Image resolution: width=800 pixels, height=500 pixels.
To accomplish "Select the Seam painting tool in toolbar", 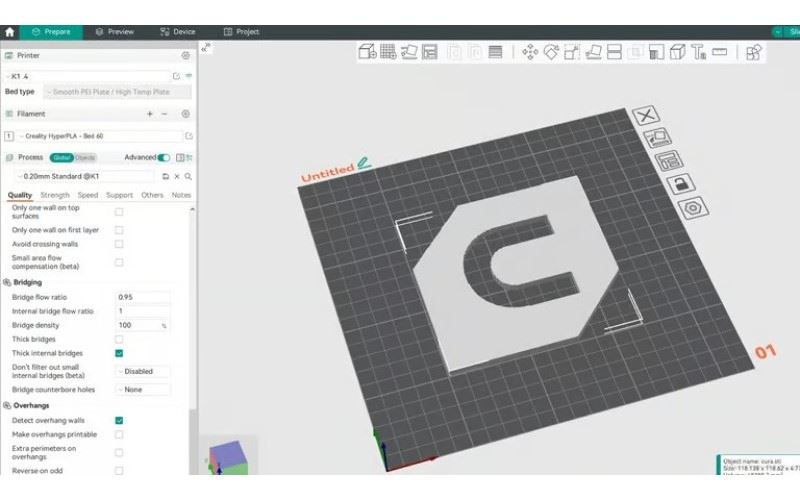I will pos(678,52).
